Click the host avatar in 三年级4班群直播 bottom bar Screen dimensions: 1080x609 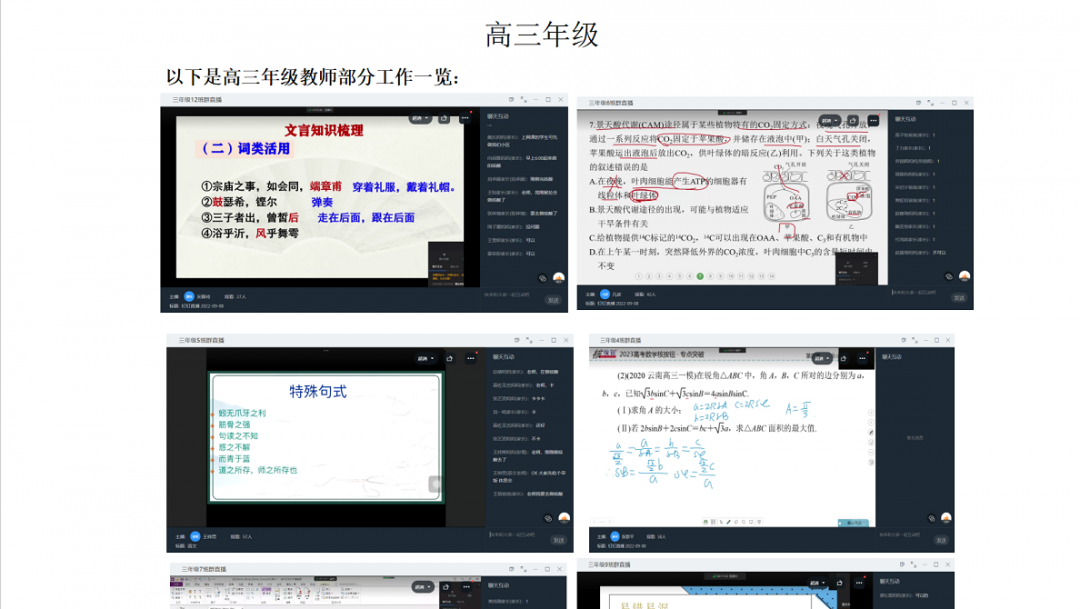point(615,536)
